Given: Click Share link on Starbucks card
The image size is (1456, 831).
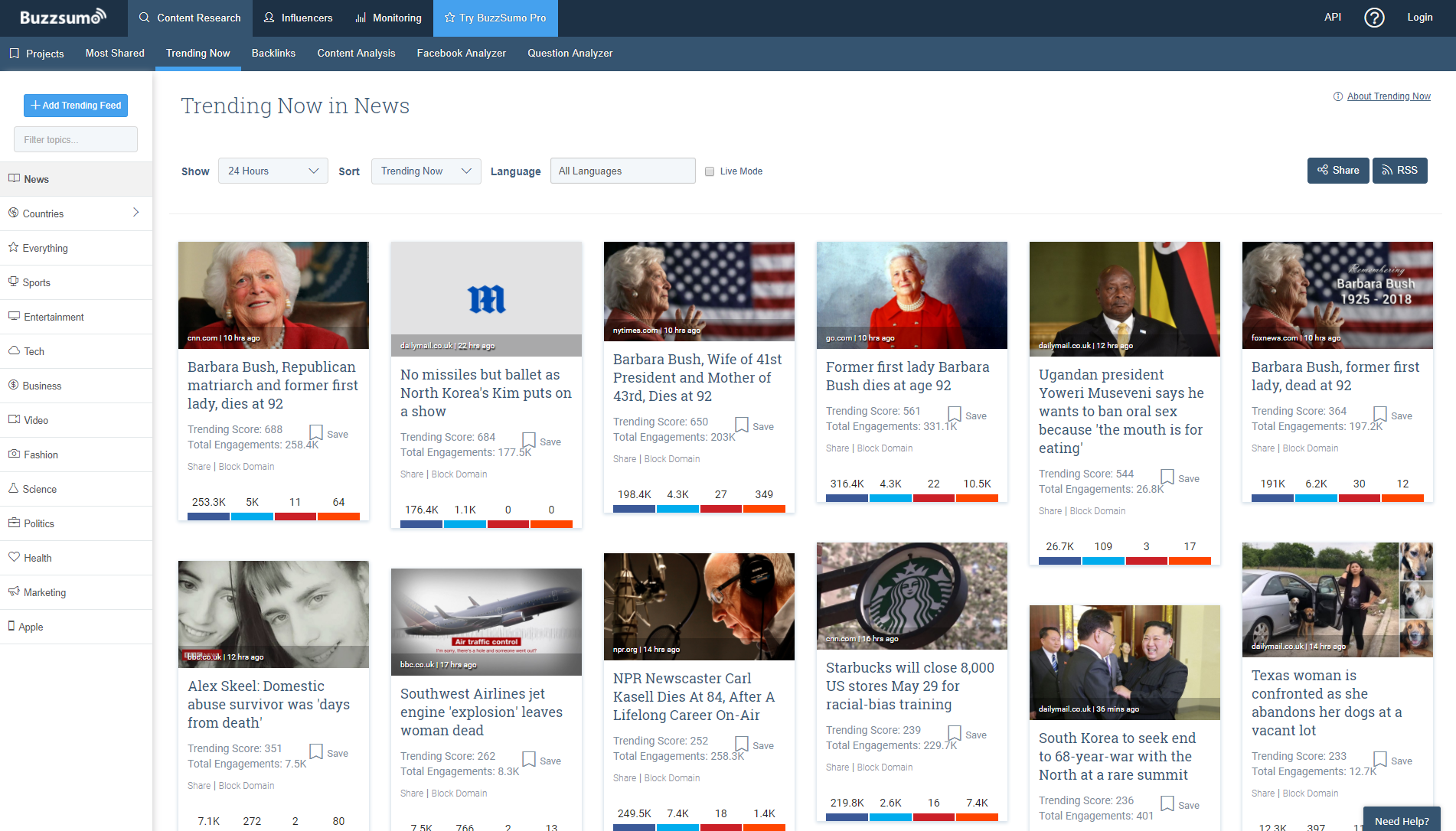Looking at the screenshot, I should (837, 767).
